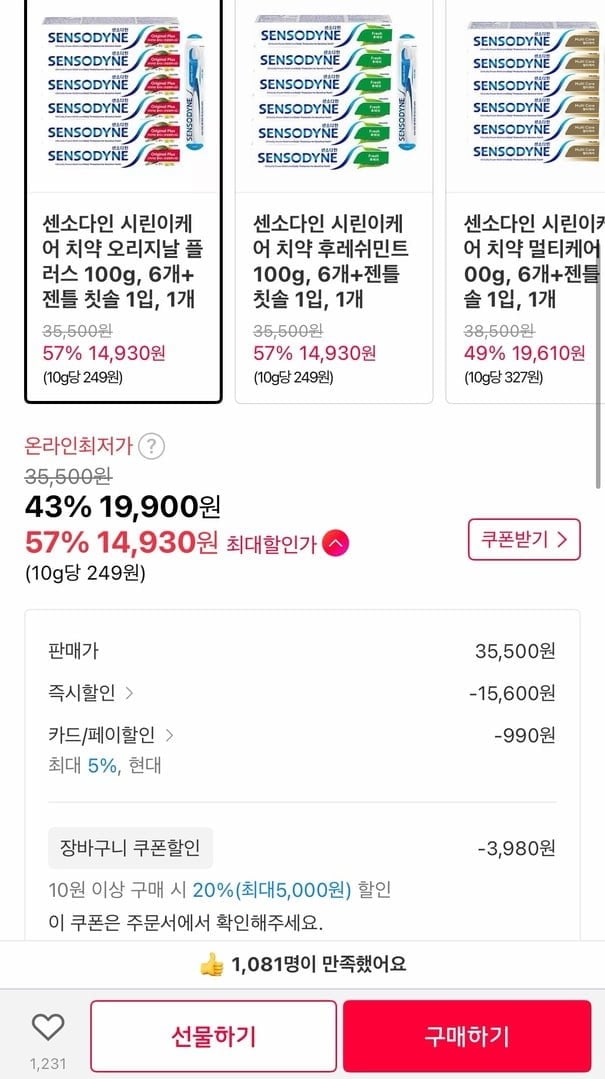This screenshot has width=605, height=1079.
Task: Expand the 즉시할인 details chevron
Action: click(130, 693)
